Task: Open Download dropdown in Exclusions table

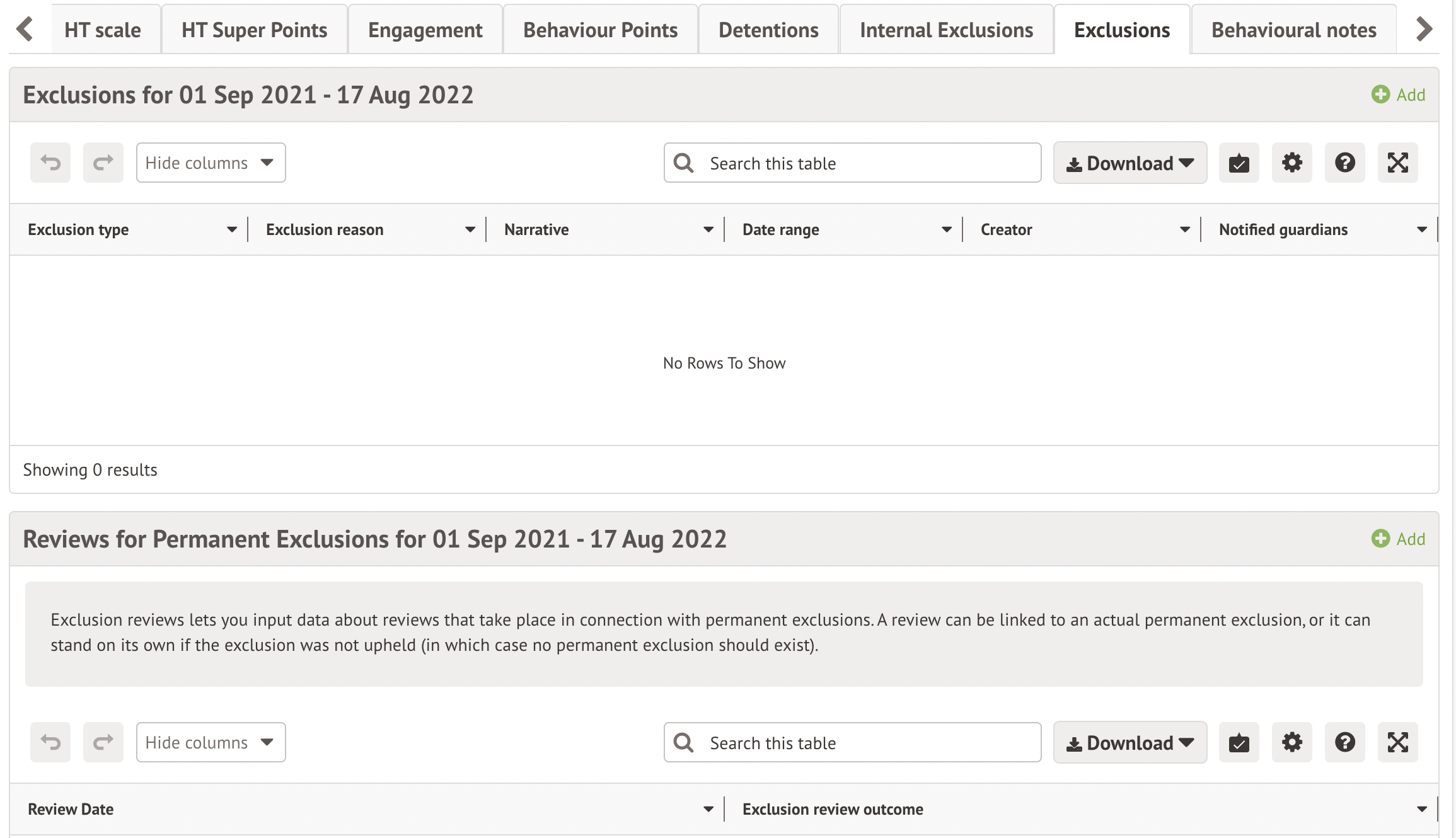Action: [x=1130, y=163]
